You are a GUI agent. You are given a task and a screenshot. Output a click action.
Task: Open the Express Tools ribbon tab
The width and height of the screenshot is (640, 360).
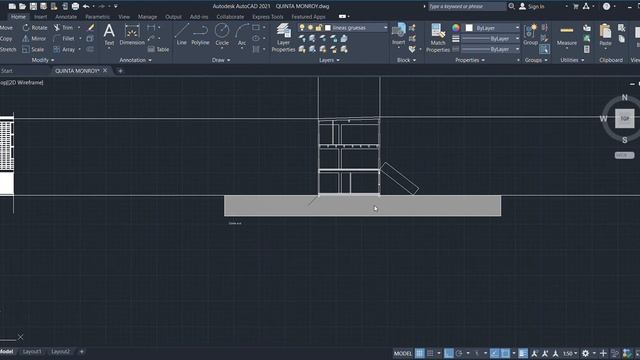268,17
